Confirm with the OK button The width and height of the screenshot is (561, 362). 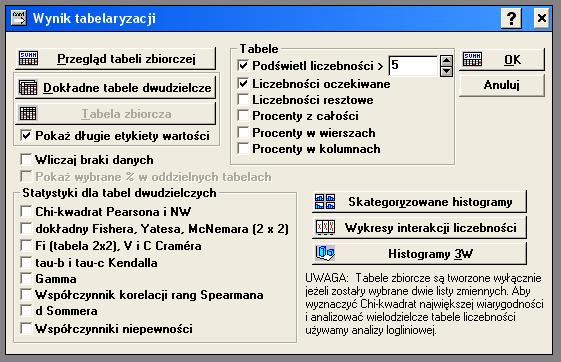click(x=502, y=60)
